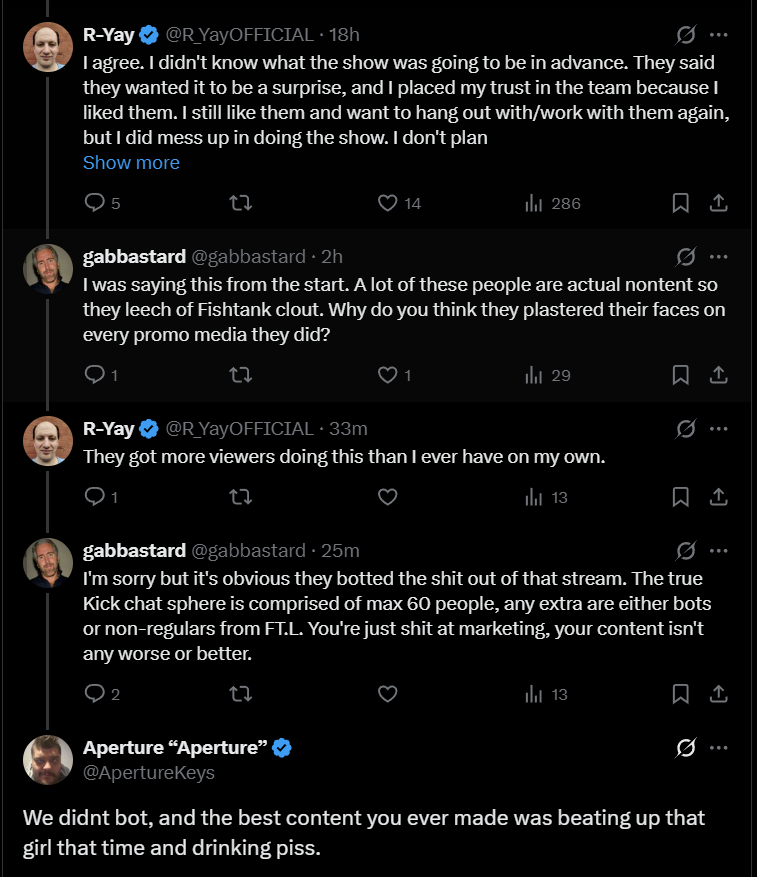Image resolution: width=757 pixels, height=877 pixels.
Task: Open more menu on gabbastard's 25m post
Action: pos(718,551)
